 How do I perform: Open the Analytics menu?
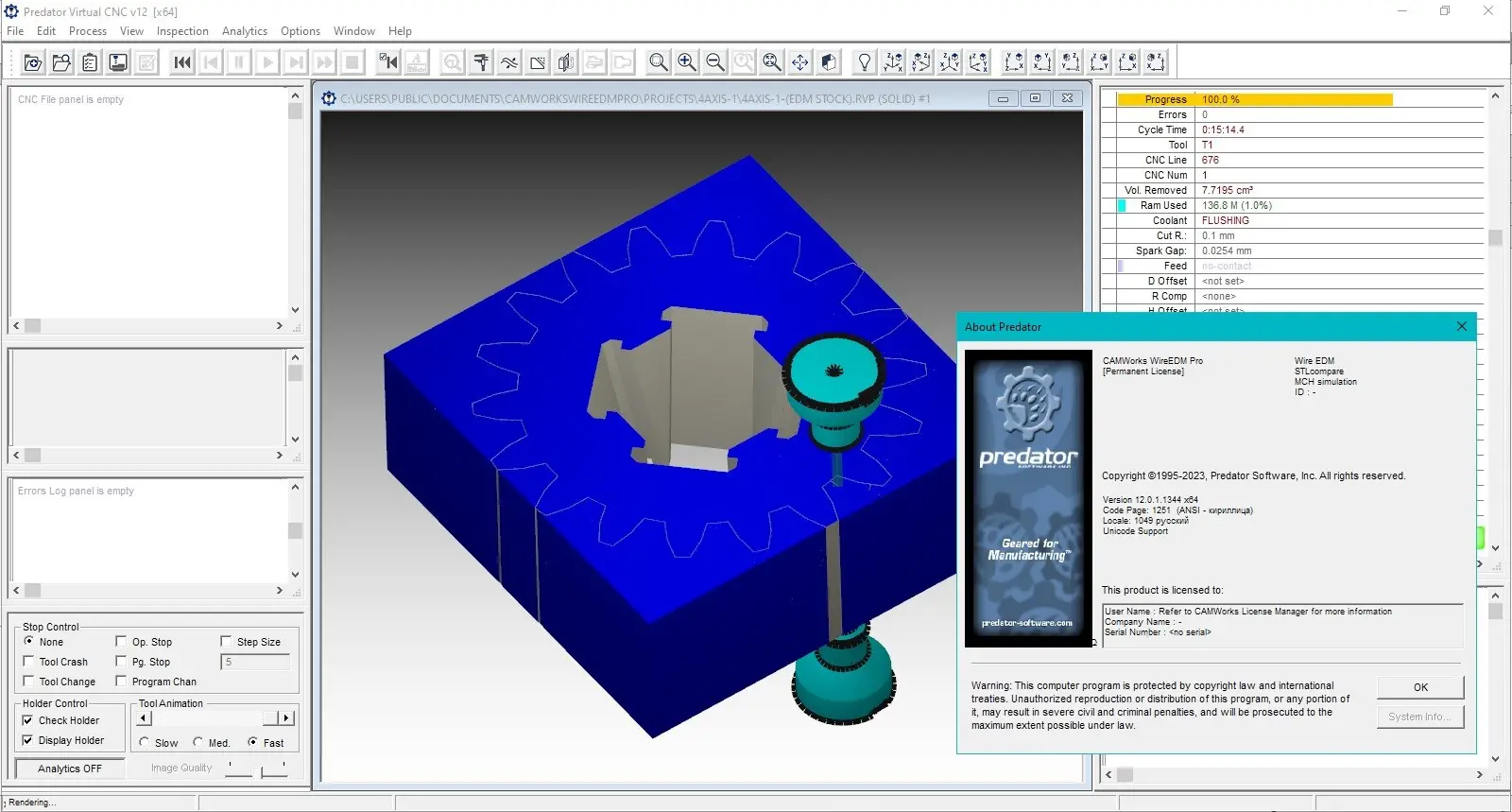pyautogui.click(x=245, y=31)
